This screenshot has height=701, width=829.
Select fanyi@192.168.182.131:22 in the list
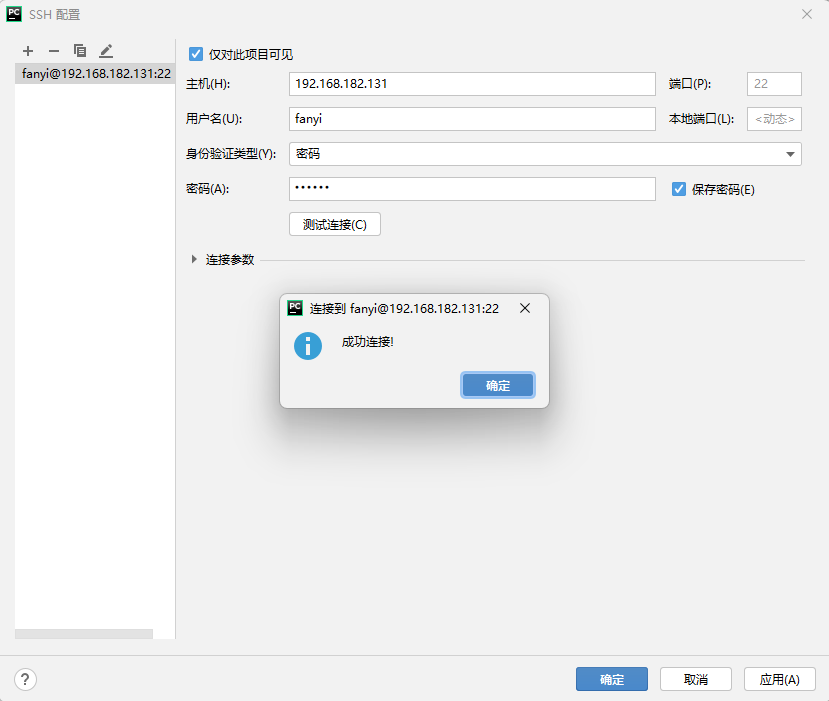coord(95,73)
